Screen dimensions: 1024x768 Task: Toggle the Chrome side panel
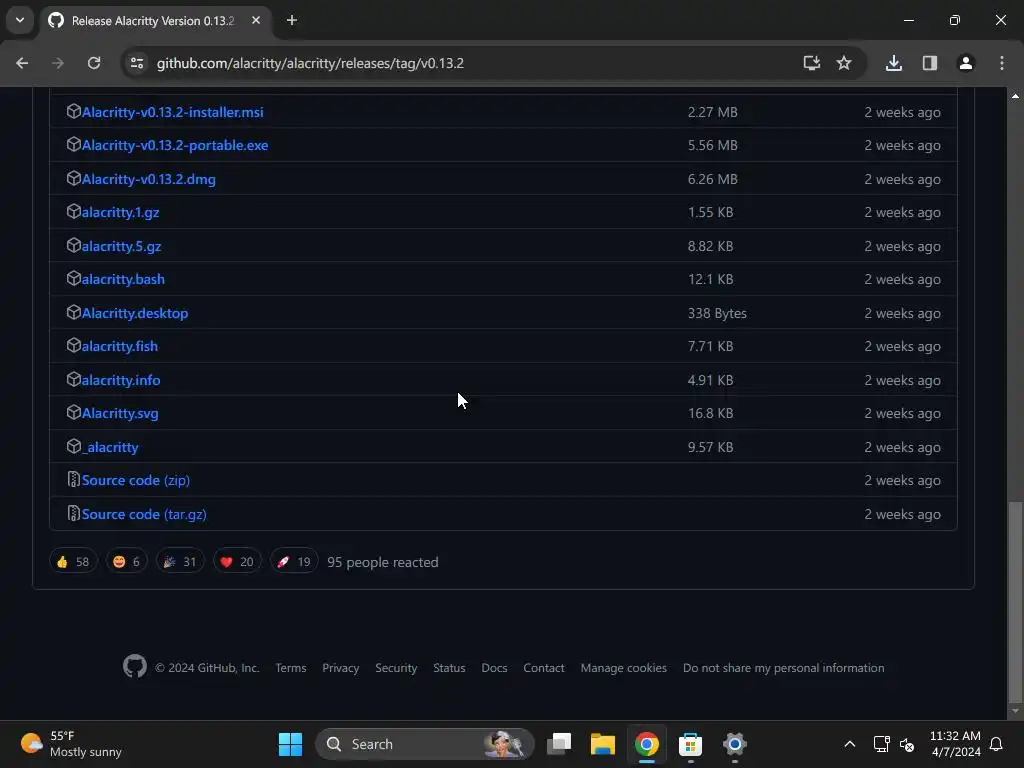click(929, 63)
